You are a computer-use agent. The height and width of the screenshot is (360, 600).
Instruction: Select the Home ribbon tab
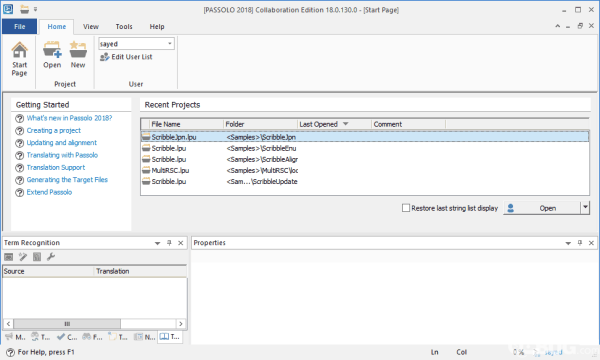(x=57, y=26)
